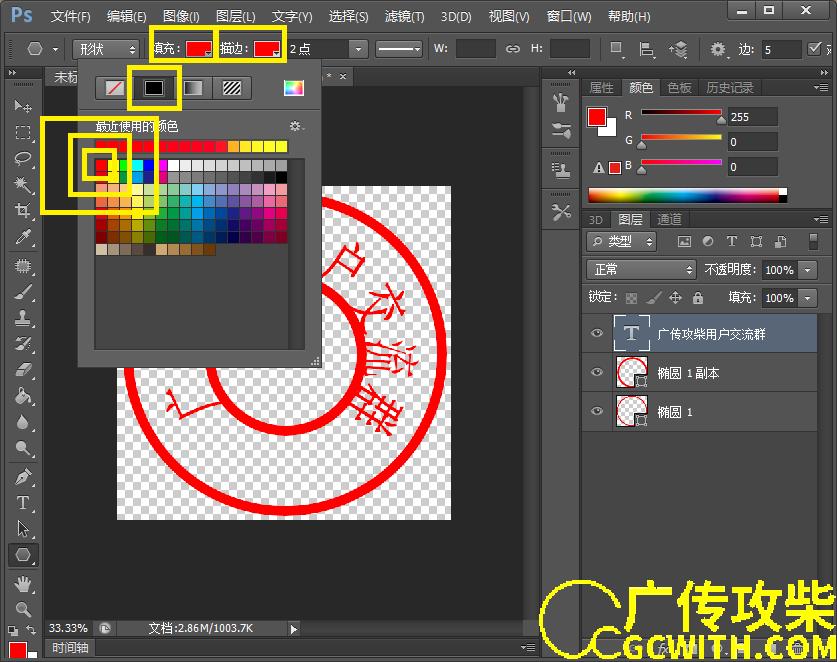Open the blend mode 正常 dropdown

[x=641, y=270]
